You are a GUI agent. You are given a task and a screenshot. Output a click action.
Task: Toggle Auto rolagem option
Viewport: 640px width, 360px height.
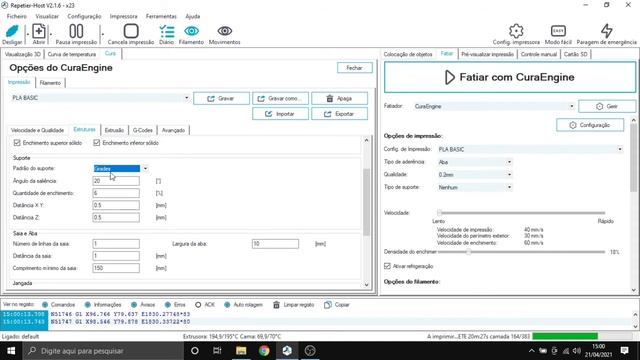pyautogui.click(x=227, y=305)
